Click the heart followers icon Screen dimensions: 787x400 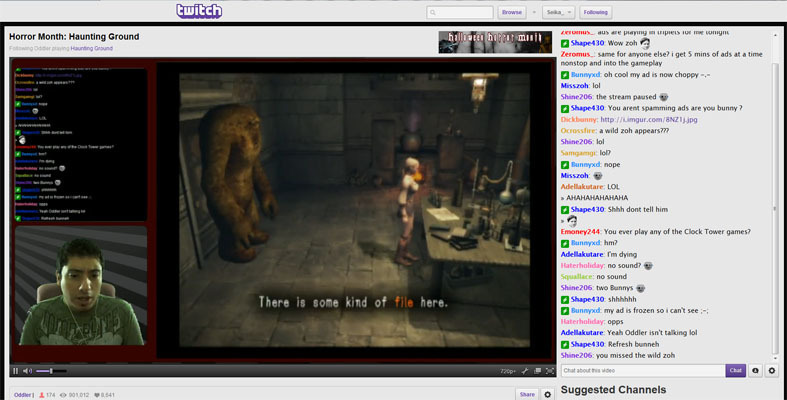[x=97, y=395]
